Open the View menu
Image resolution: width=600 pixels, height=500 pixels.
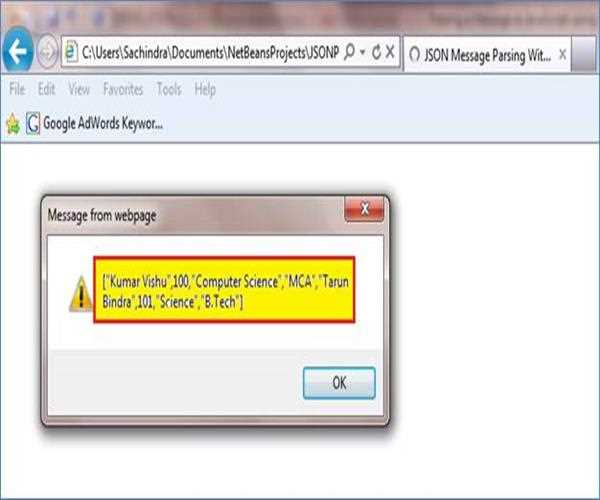point(79,89)
